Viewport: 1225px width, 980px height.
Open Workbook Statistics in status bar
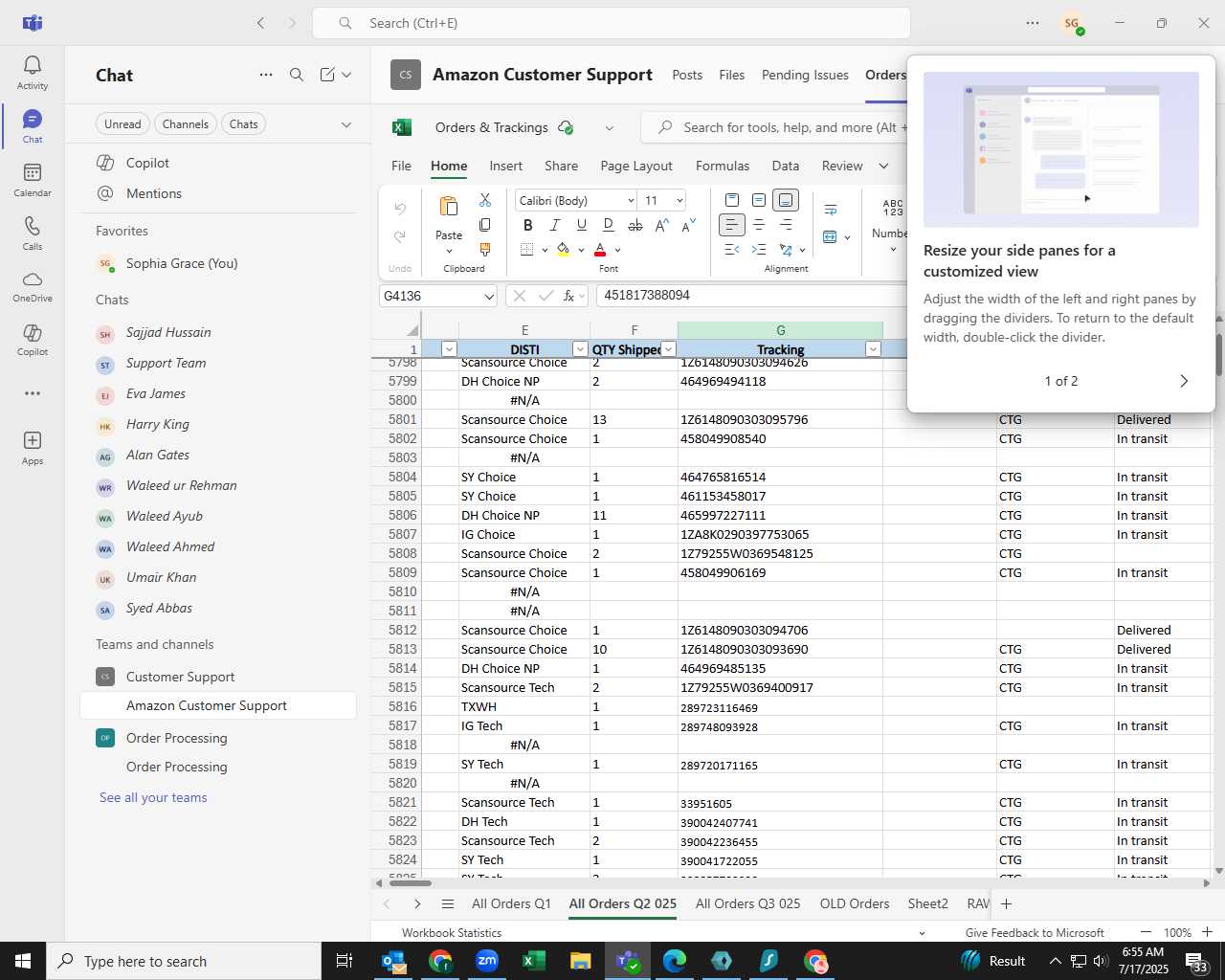452,932
